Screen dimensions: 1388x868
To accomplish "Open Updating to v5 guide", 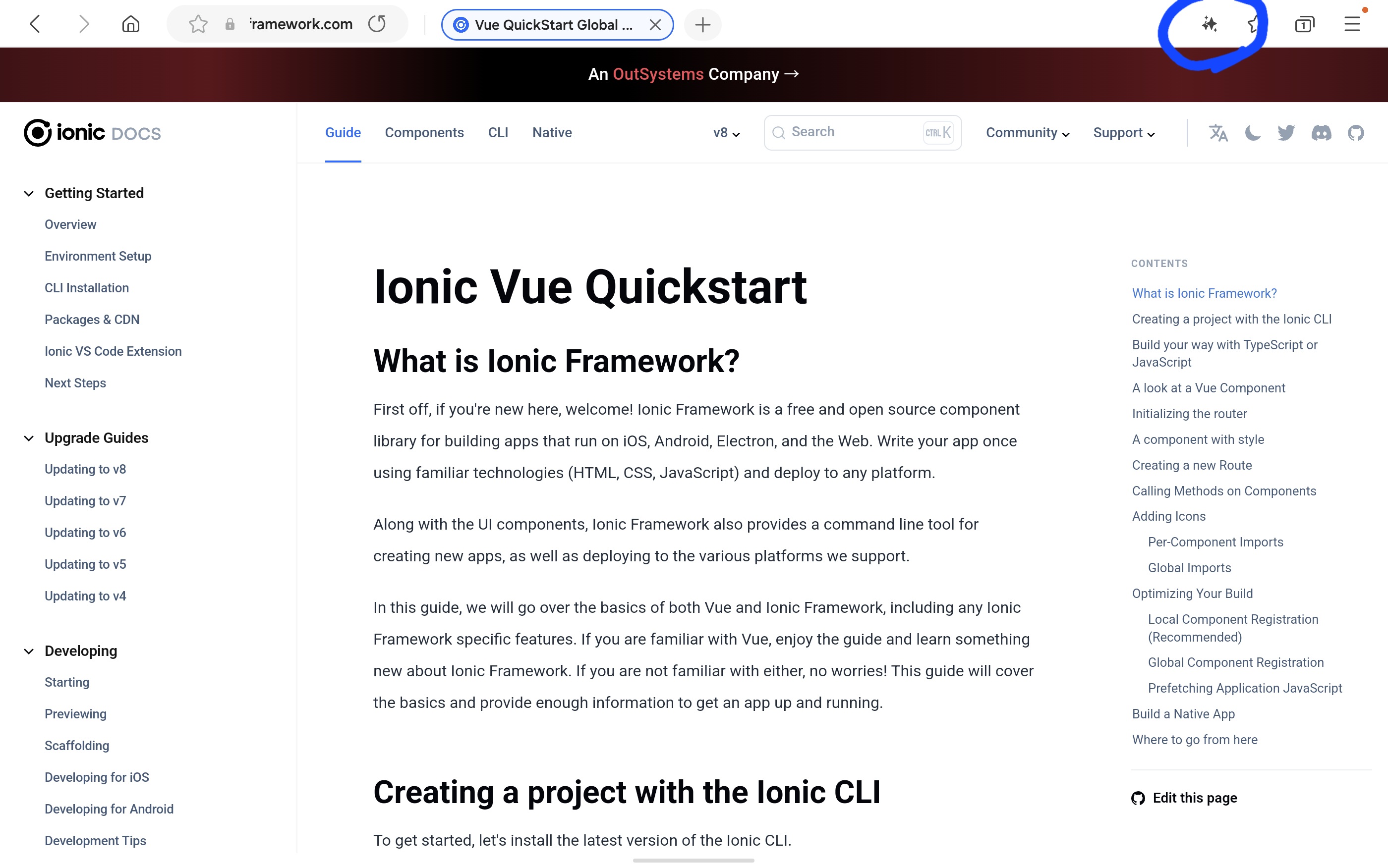I will tap(85, 564).
